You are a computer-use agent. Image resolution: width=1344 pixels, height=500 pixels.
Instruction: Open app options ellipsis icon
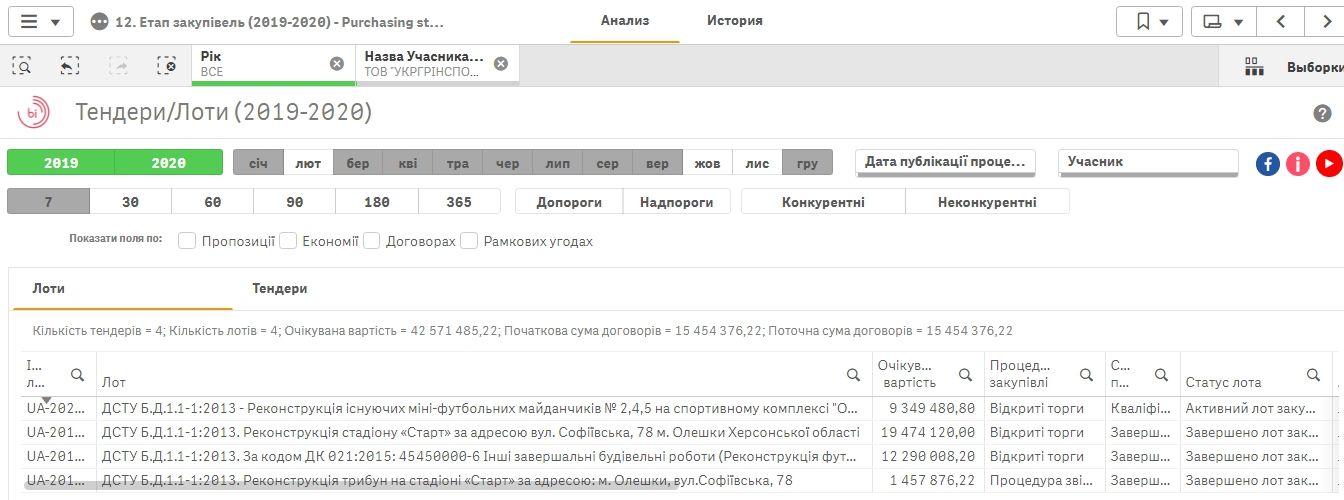coord(99,21)
